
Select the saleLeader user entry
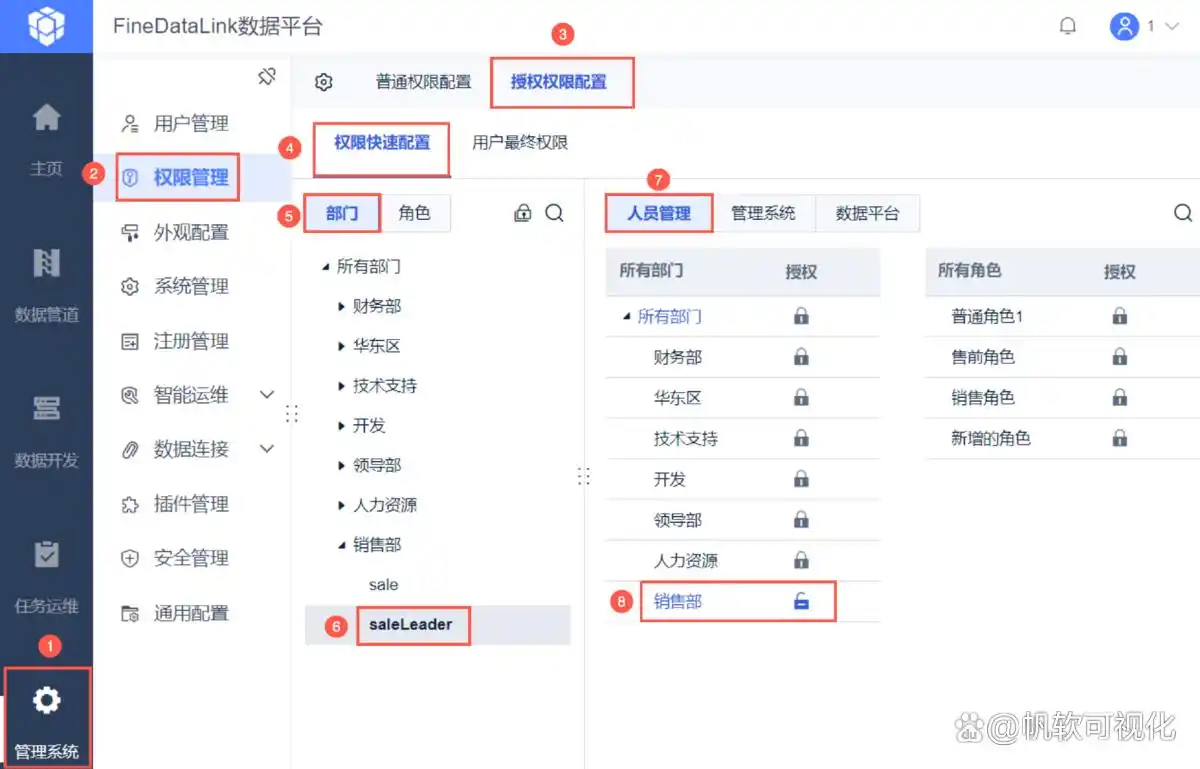413,625
